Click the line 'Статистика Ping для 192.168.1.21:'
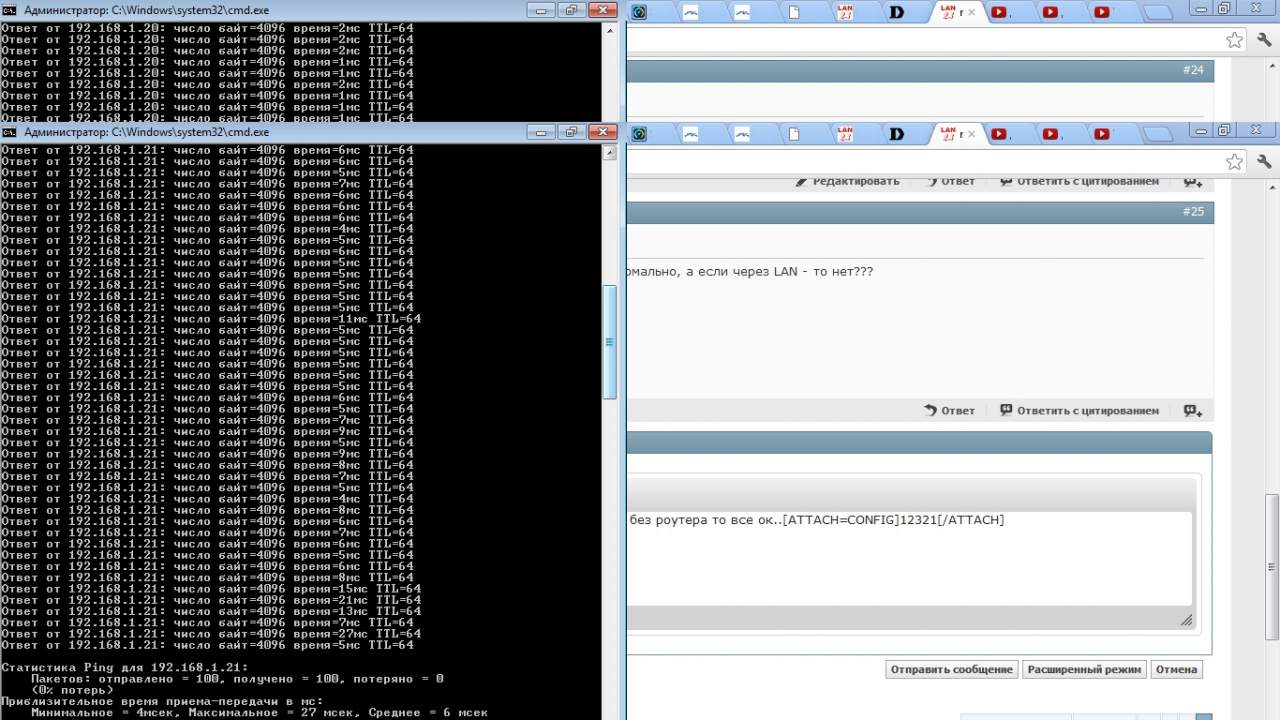This screenshot has height=720, width=1280. point(125,667)
